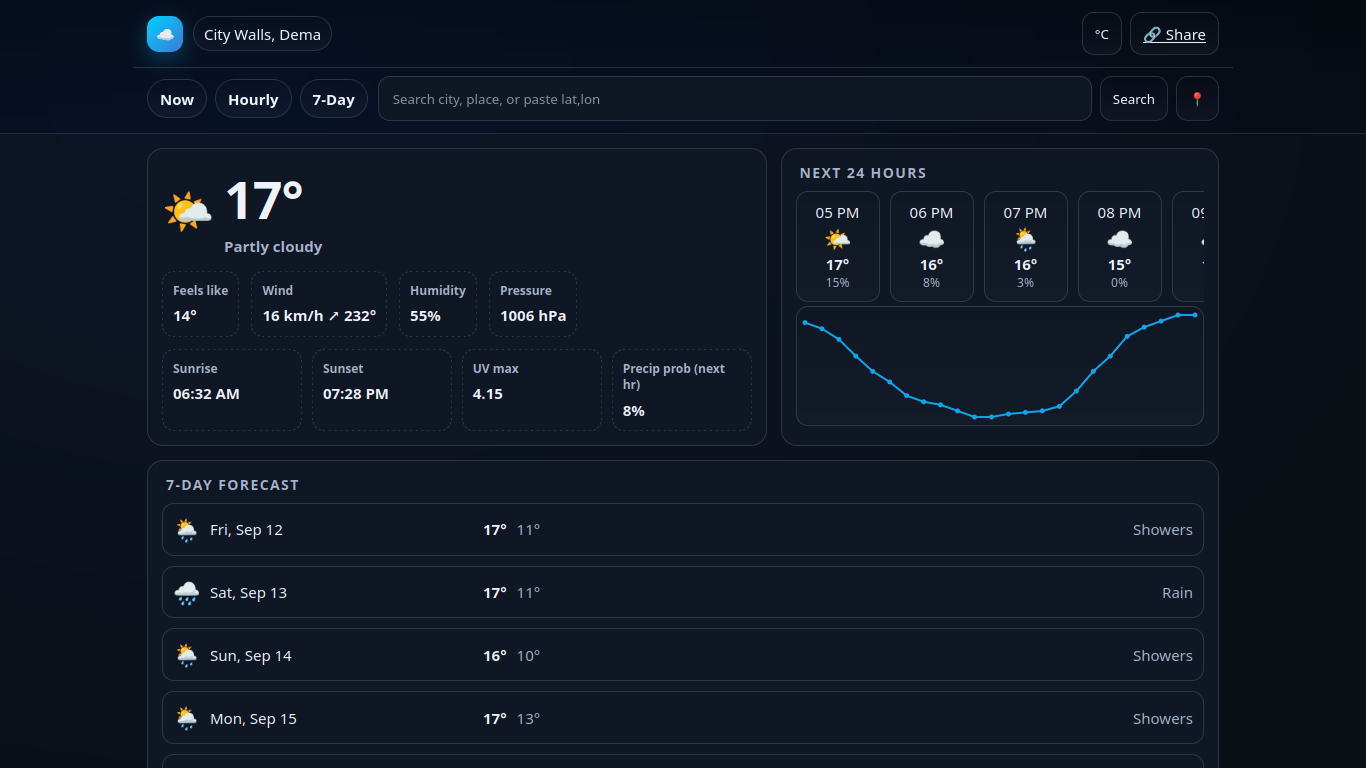Click the 05 PM hourly weather icon
Image resolution: width=1366 pixels, height=768 pixels.
[x=837, y=239]
